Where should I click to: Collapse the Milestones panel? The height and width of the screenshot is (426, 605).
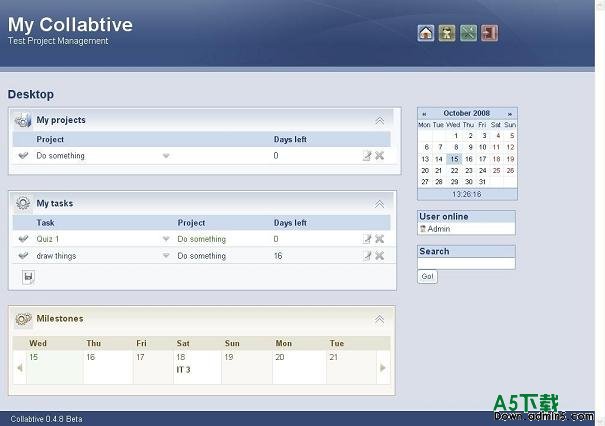(379, 319)
